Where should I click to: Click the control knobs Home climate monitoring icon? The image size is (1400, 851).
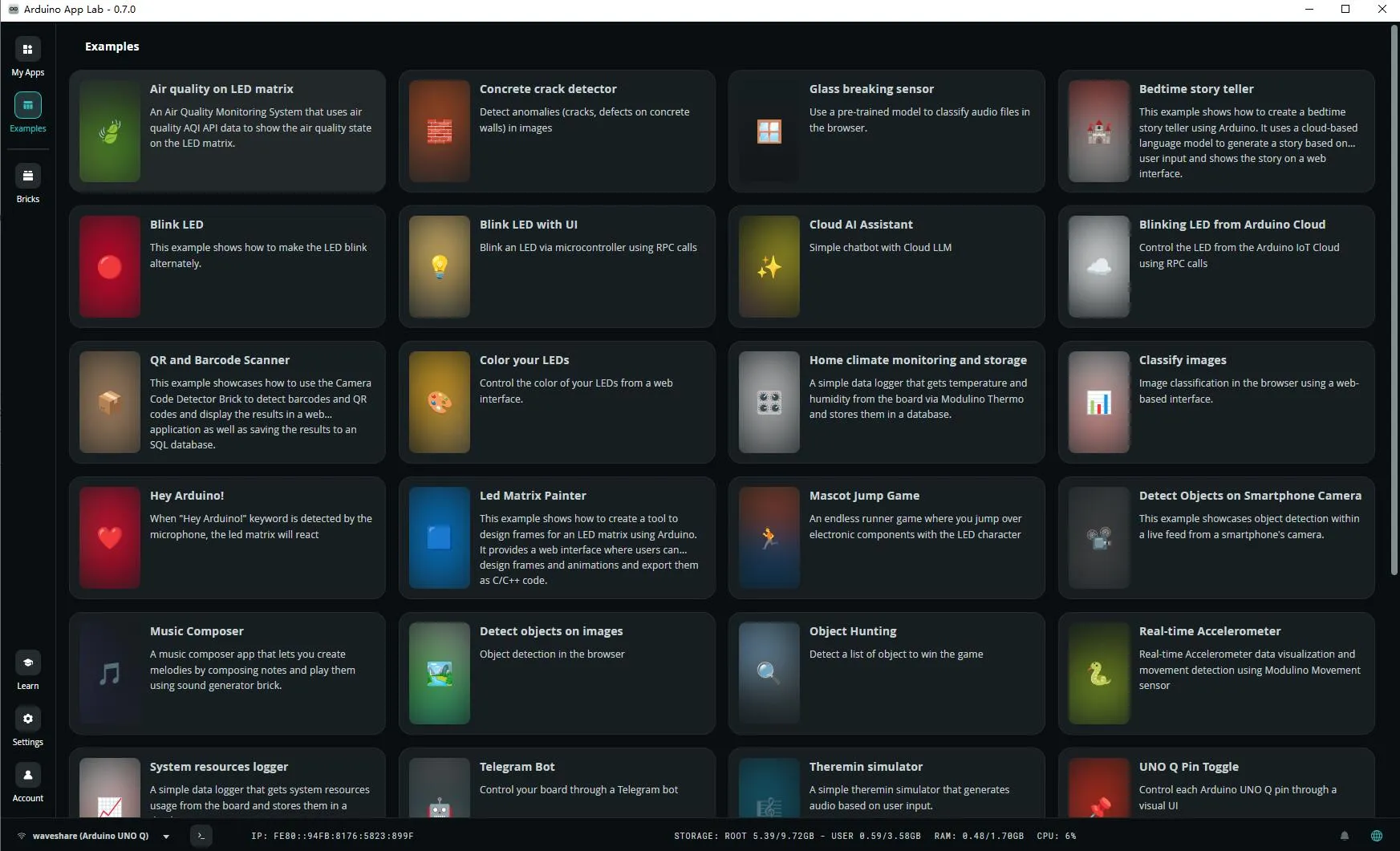click(x=769, y=403)
